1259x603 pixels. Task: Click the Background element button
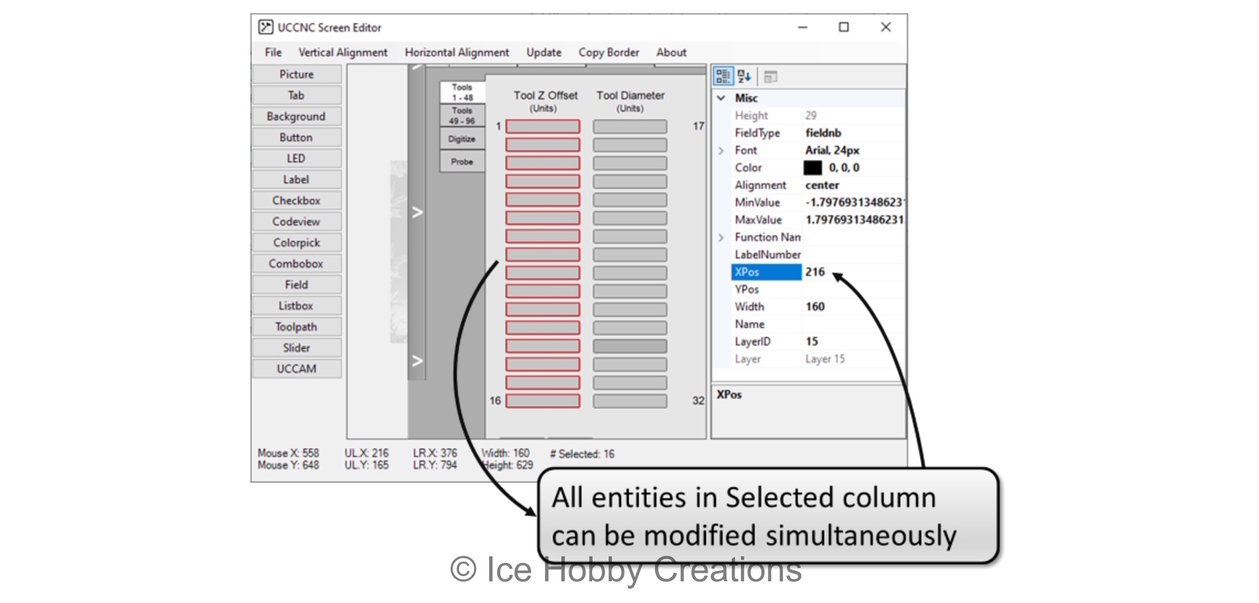coord(296,116)
